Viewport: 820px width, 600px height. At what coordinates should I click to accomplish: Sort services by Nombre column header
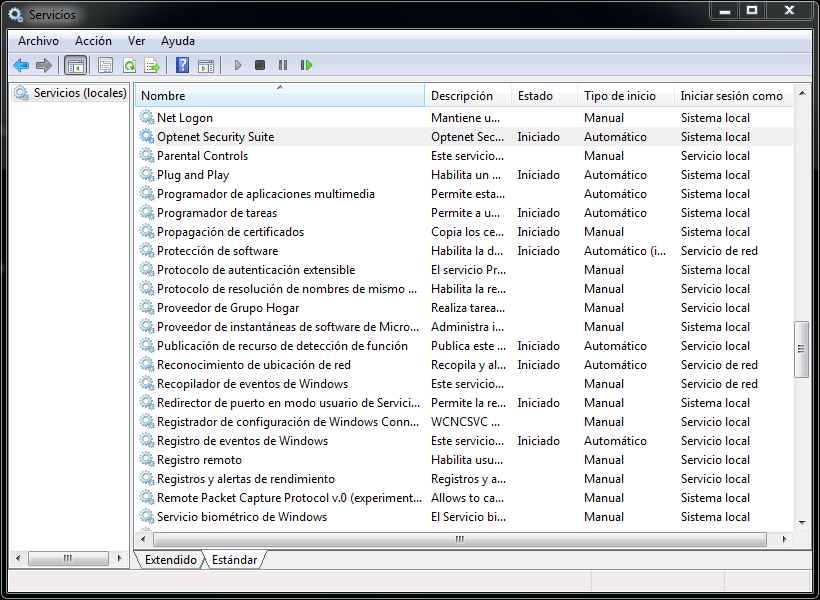280,96
